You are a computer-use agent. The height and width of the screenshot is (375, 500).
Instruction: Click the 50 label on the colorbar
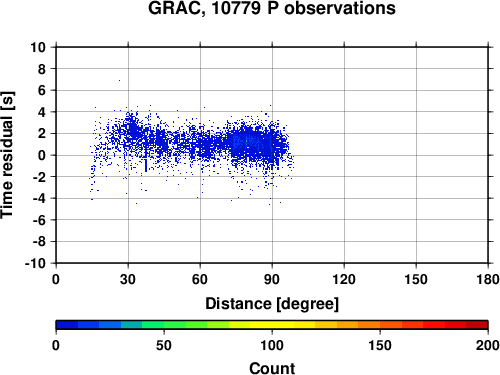pyautogui.click(x=164, y=345)
